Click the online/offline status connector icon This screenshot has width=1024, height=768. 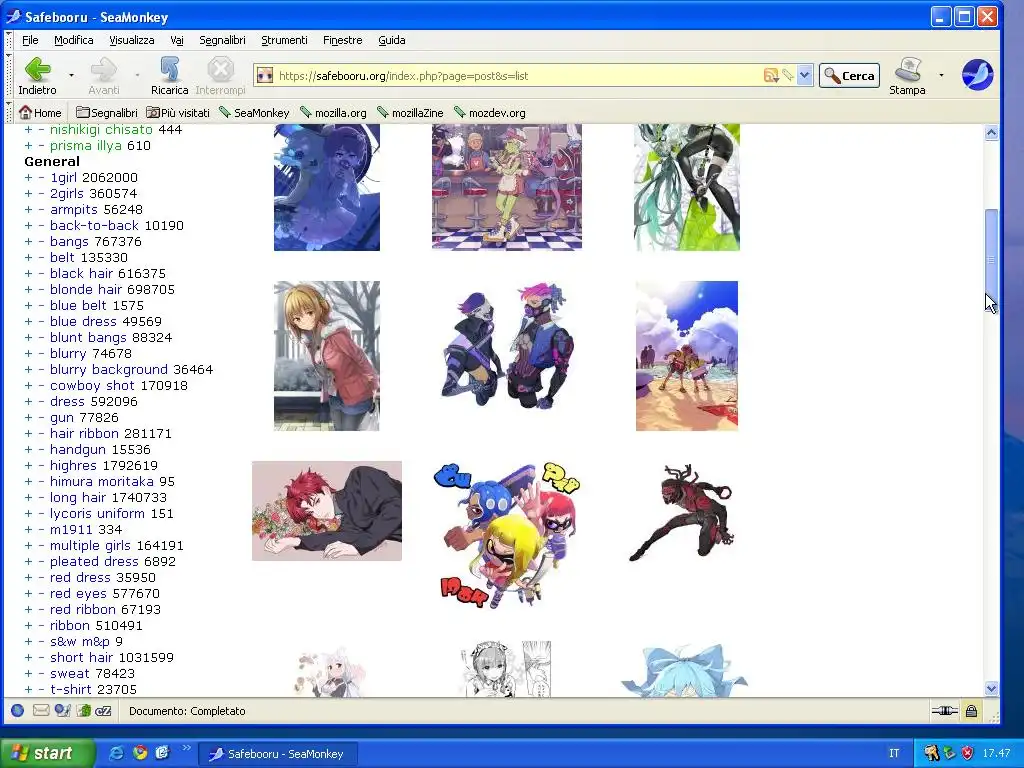point(944,711)
